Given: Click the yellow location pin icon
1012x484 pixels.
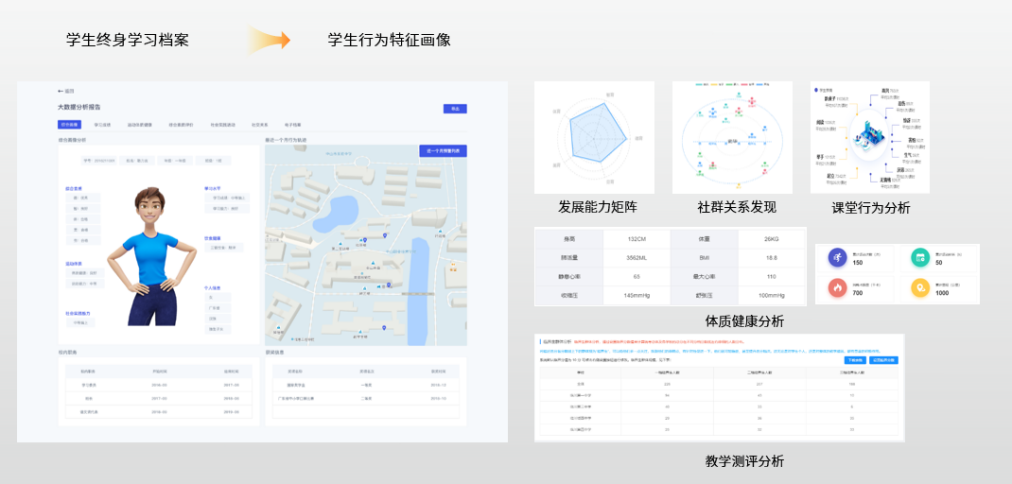Looking at the screenshot, I should 921,288.
